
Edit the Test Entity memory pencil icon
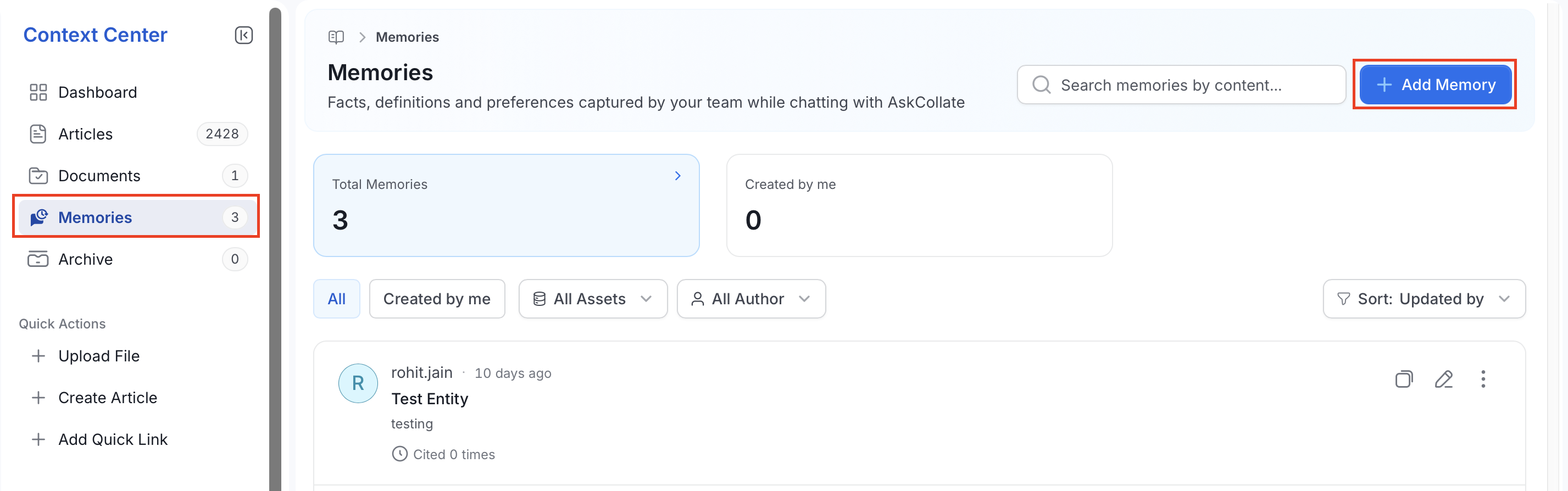point(1443,379)
